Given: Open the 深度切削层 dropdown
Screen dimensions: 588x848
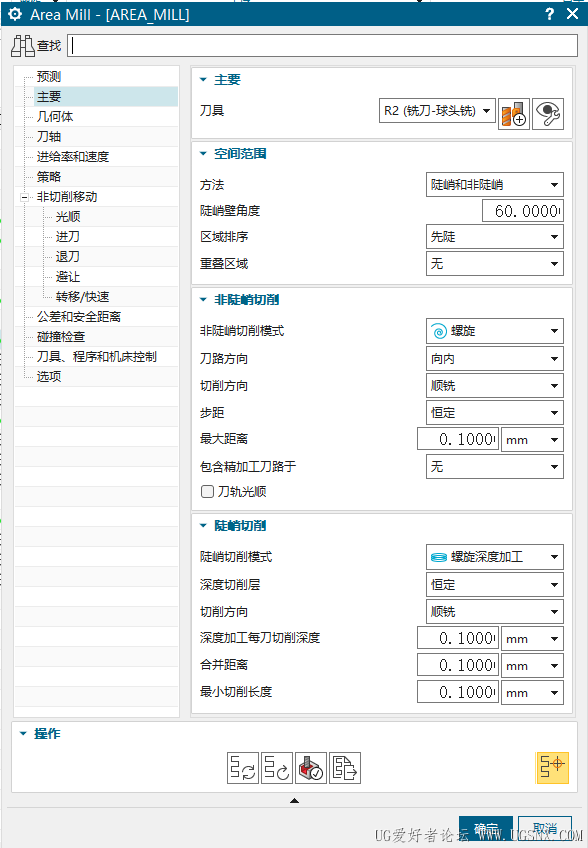Looking at the screenshot, I should (494, 585).
